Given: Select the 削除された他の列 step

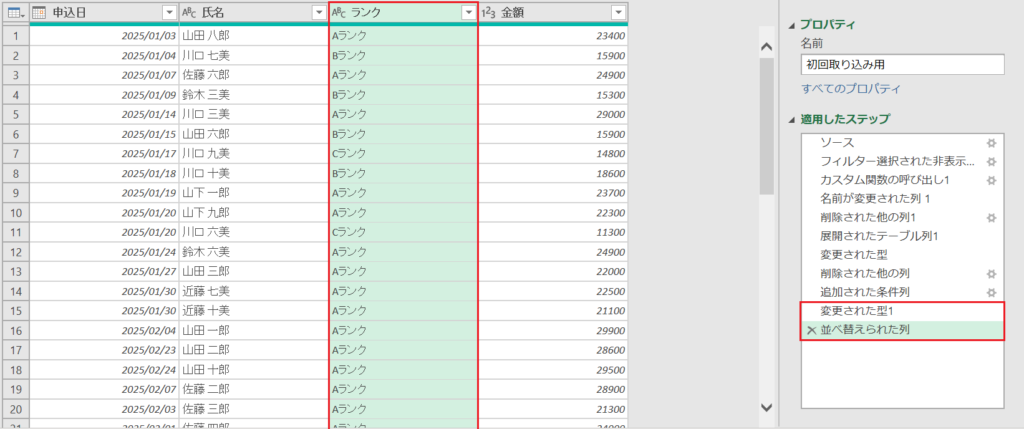Looking at the screenshot, I should [x=902, y=274].
